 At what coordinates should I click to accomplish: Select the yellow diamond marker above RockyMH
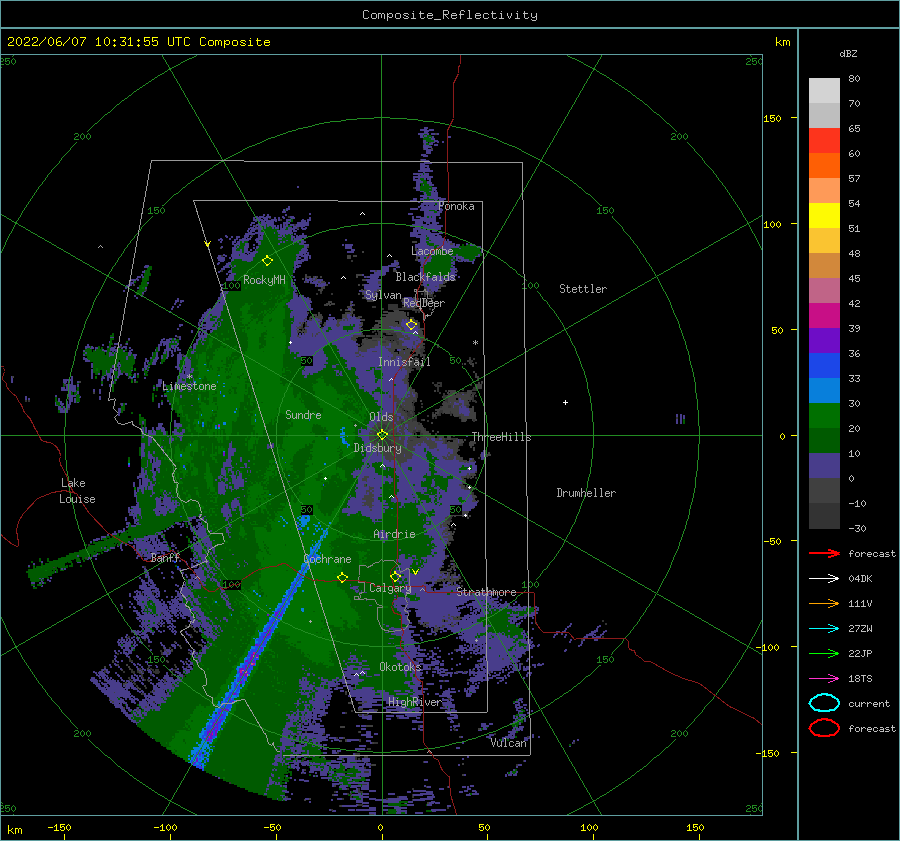[267, 261]
